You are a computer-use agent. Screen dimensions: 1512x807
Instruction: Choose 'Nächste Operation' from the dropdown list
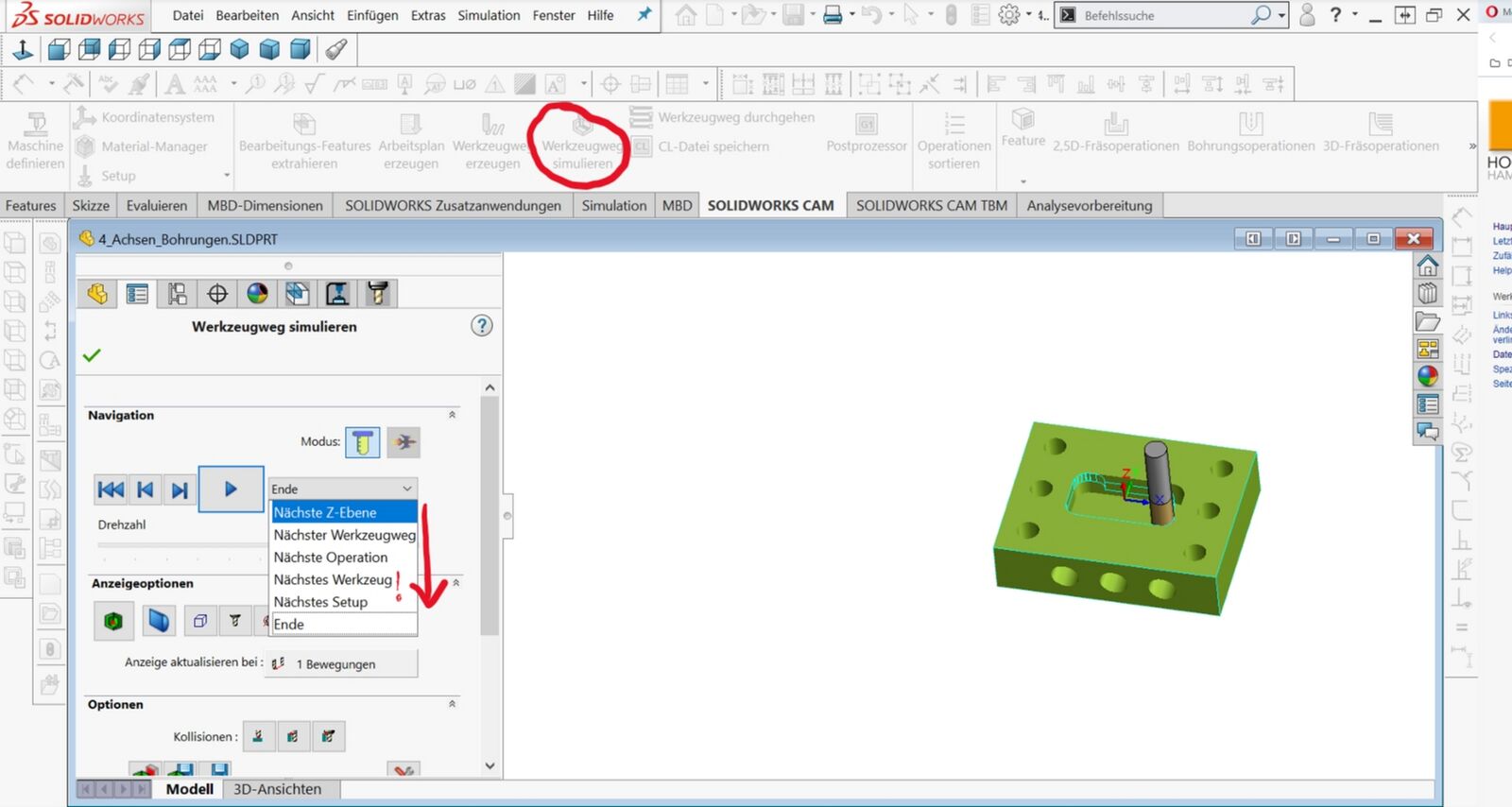(x=331, y=558)
